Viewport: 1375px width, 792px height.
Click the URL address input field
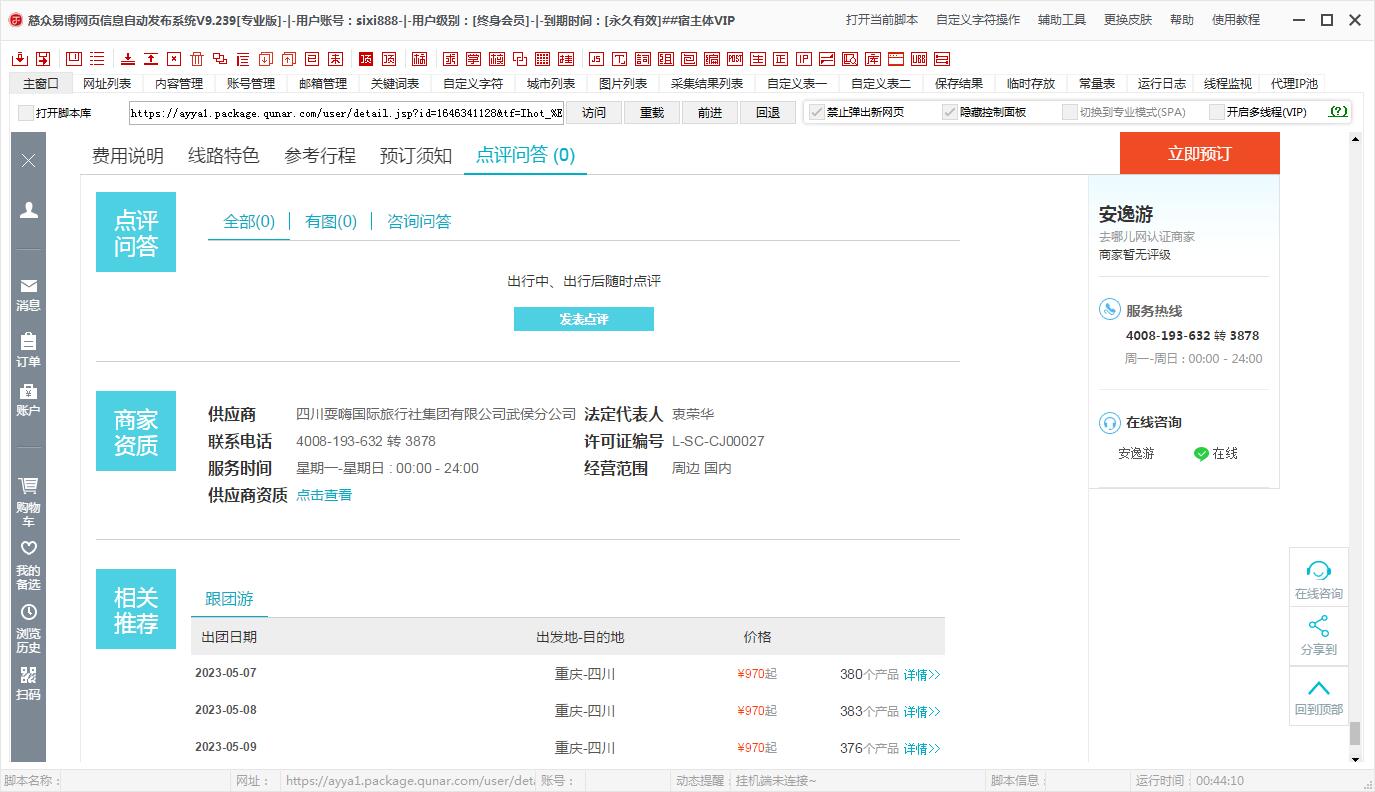[346, 113]
